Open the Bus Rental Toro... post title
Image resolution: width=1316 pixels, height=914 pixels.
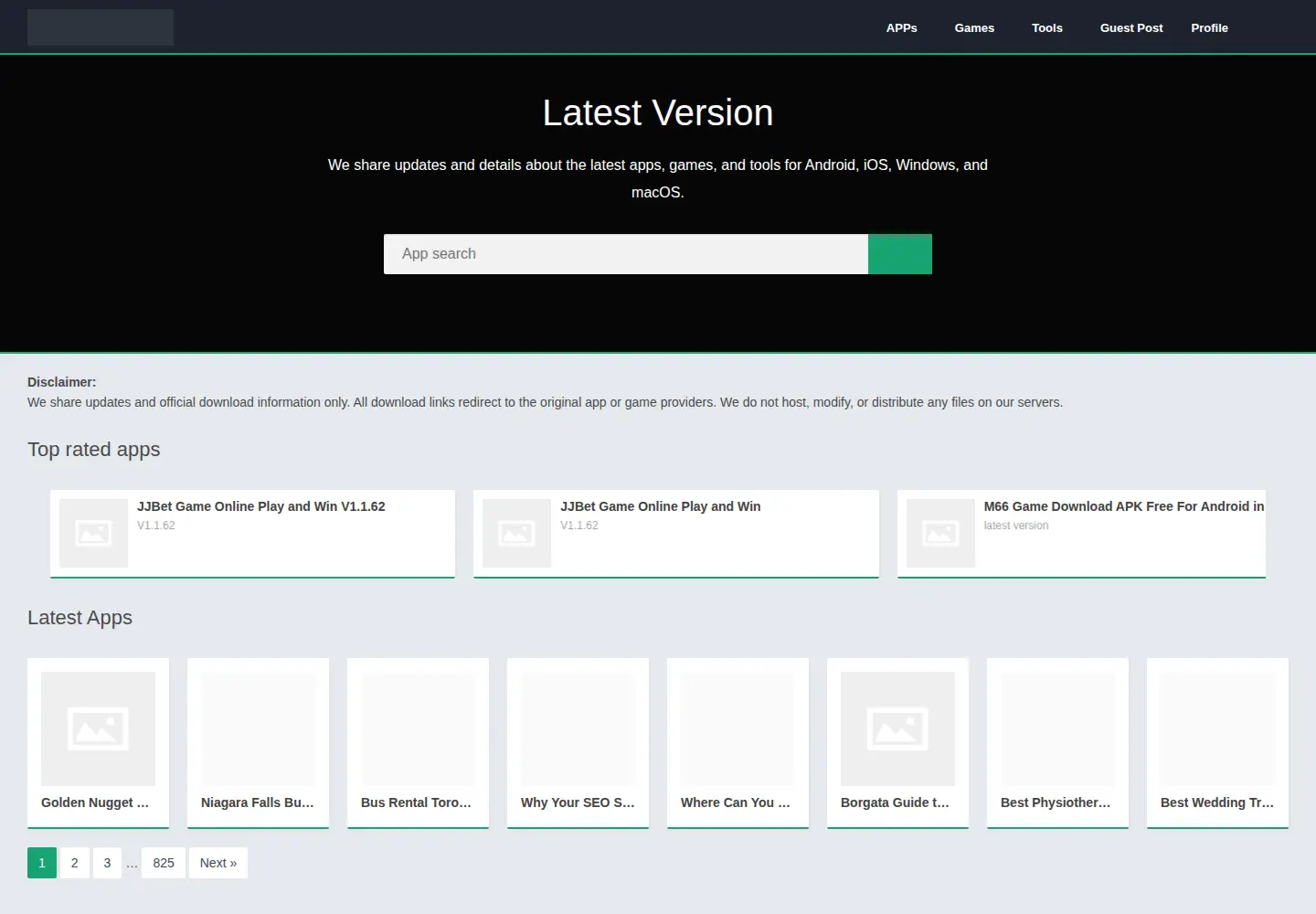417,802
